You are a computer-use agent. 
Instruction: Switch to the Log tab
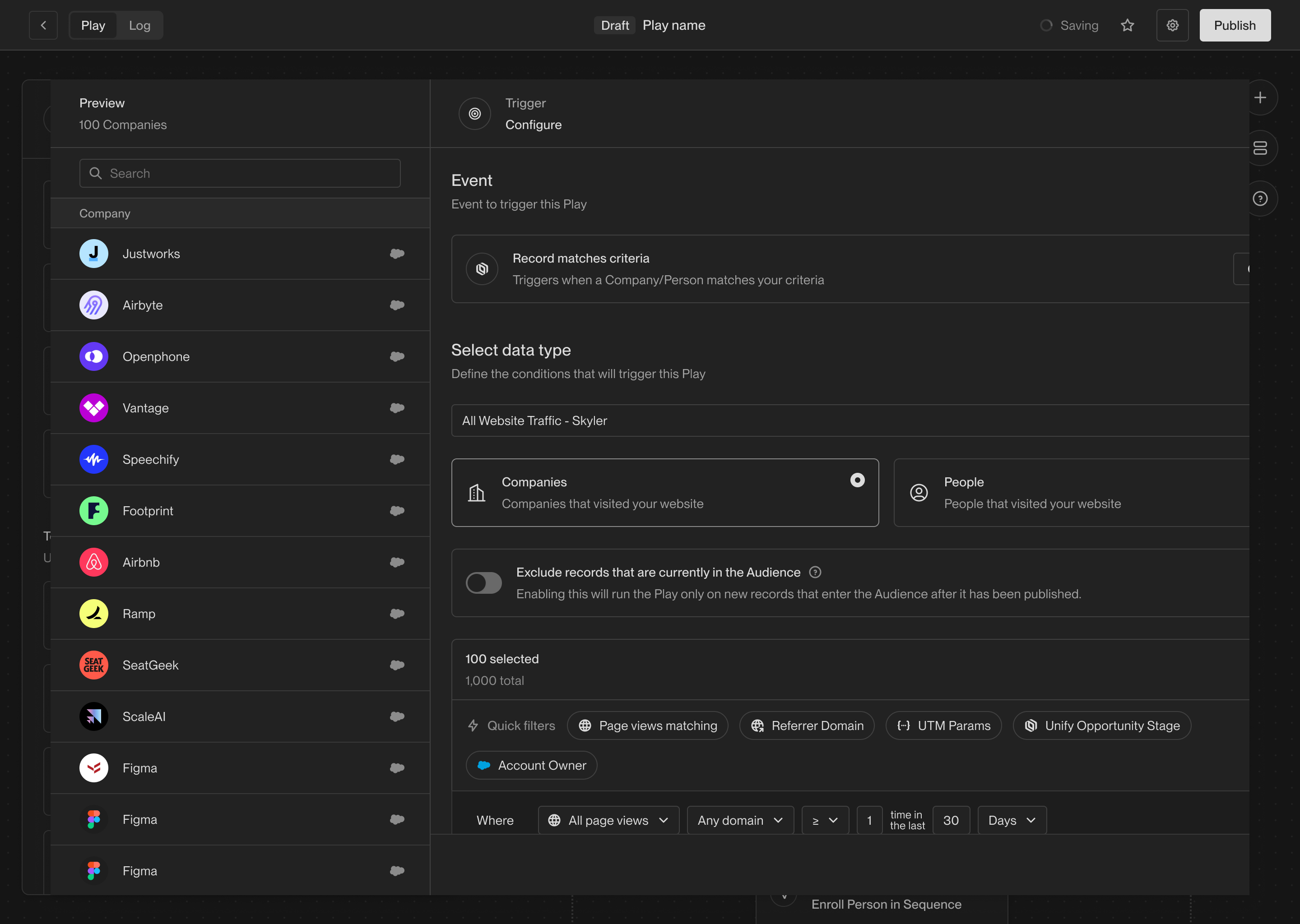coord(139,25)
